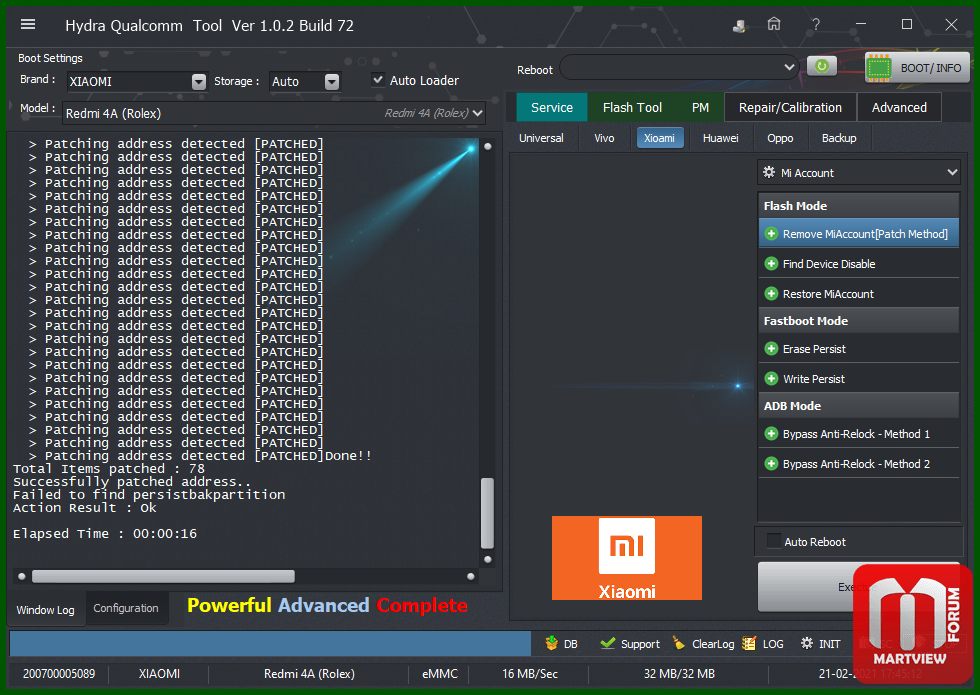The image size is (980, 695).
Task: Open the Huawei sub-tab
Action: (720, 138)
